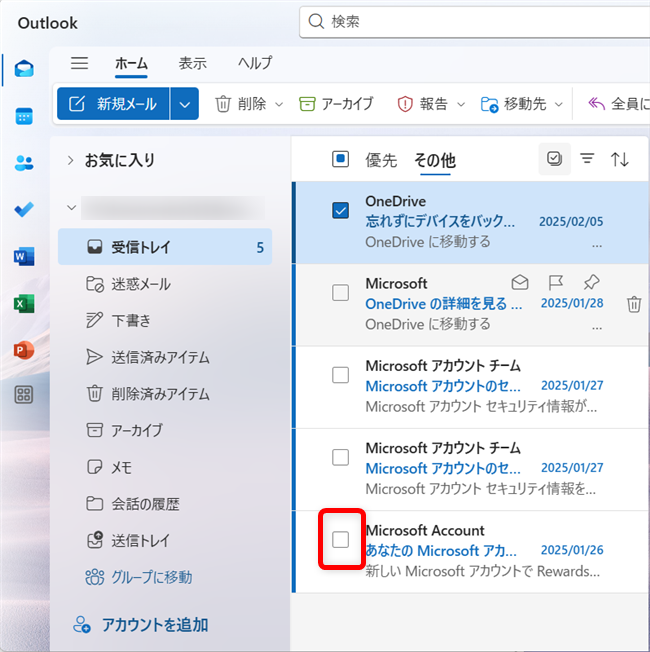The image size is (650, 652).
Task: Click the アーカイブ toolbar button
Action: tap(336, 104)
